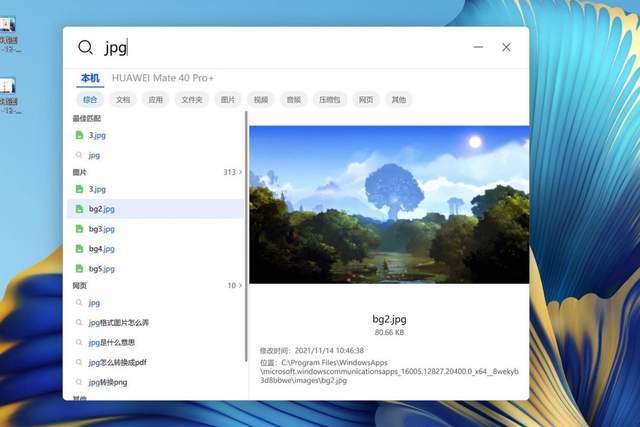640x427 pixels.
Task: Click the 修改时间 2021/11/14 line
Action: (311, 350)
